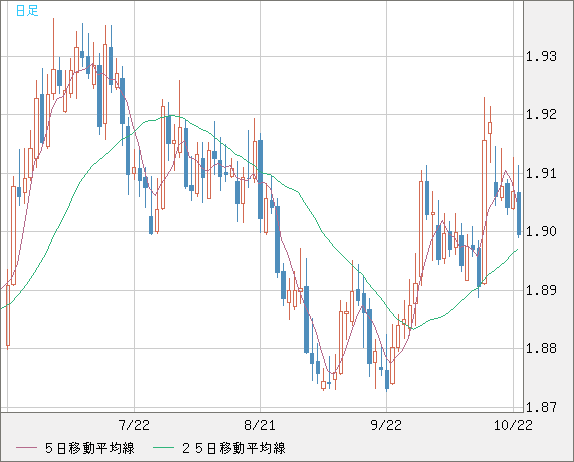
Task: Click the 1.89 price axis label
Action: coord(541,290)
